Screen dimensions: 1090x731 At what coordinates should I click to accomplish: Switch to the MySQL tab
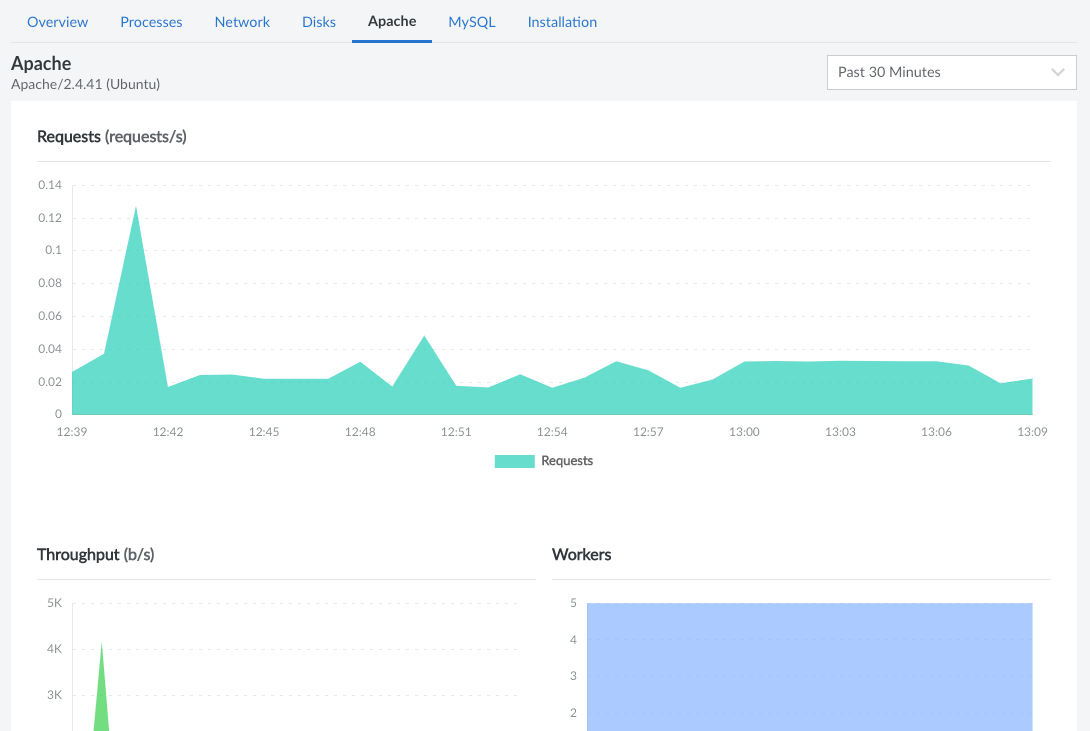tap(471, 21)
